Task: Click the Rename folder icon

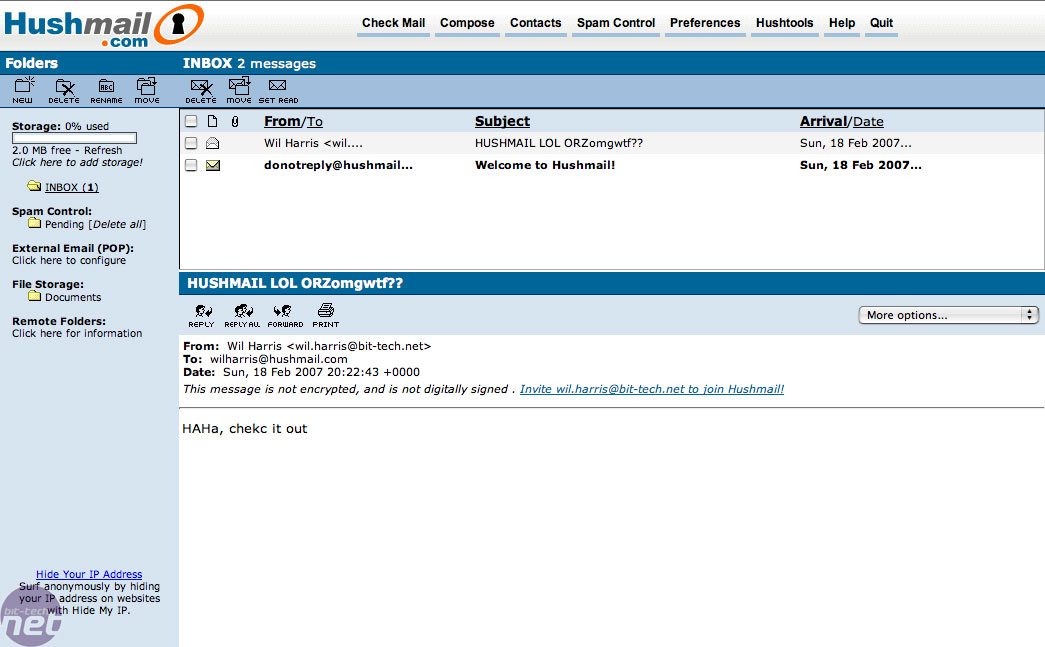Action: pyautogui.click(x=107, y=90)
